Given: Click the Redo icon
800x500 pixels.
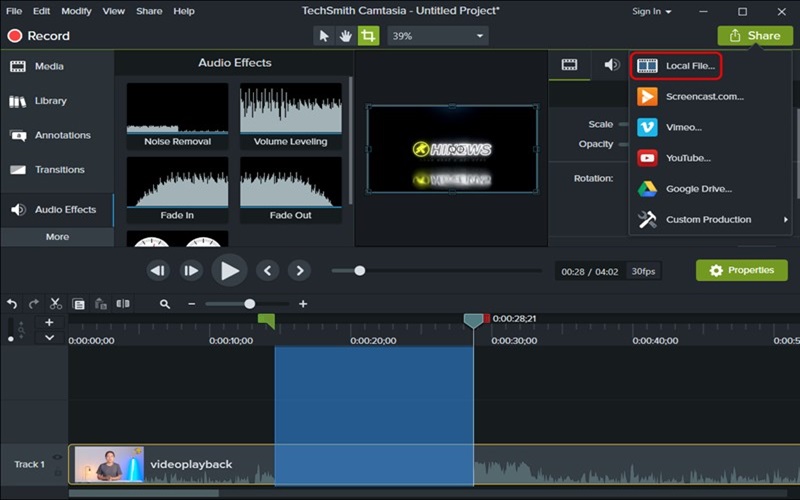Looking at the screenshot, I should (x=34, y=304).
